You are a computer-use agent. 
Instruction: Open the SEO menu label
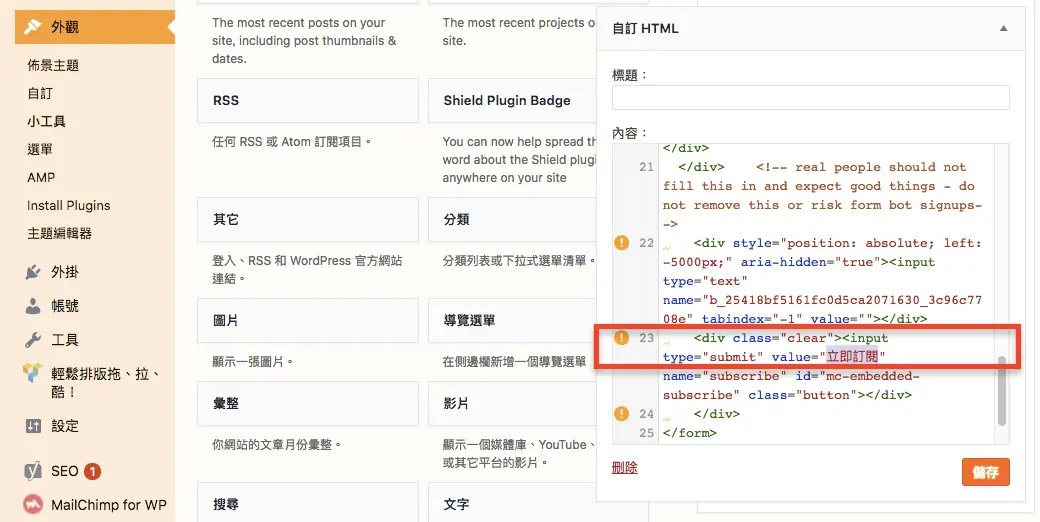pos(65,471)
